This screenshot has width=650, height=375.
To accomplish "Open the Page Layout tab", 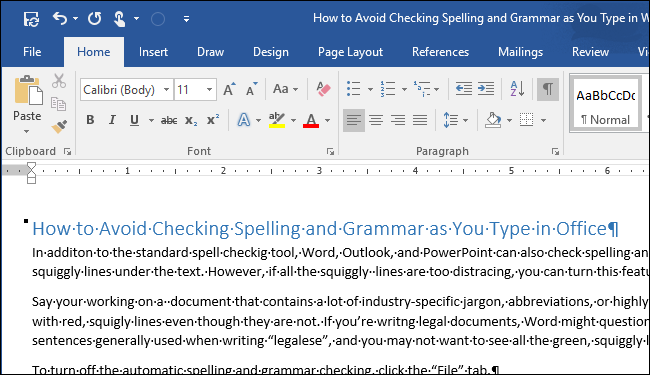I will [x=350, y=52].
